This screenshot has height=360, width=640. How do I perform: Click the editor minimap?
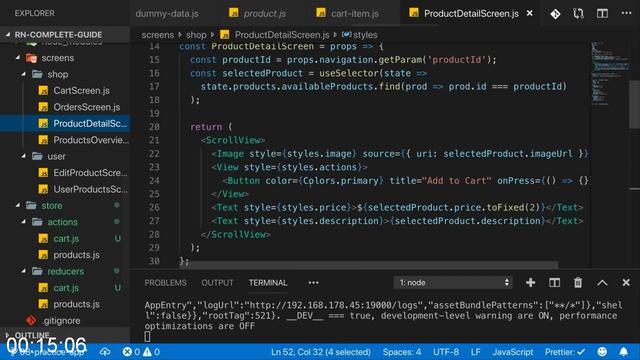coord(610,73)
